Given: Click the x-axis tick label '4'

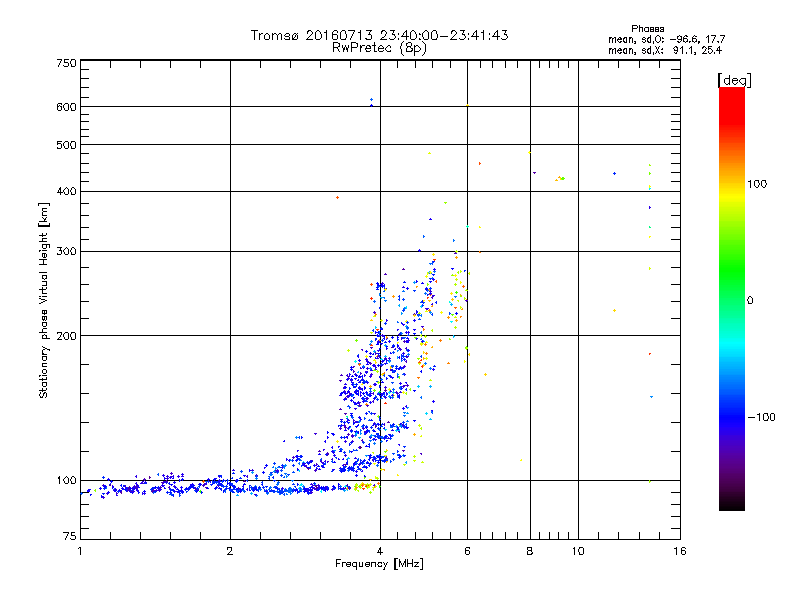Looking at the screenshot, I should coord(380,551).
